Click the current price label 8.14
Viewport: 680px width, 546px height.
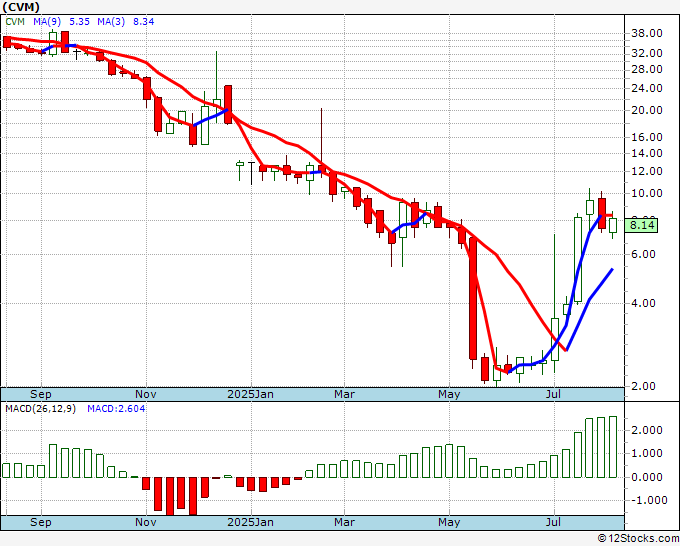click(x=642, y=226)
